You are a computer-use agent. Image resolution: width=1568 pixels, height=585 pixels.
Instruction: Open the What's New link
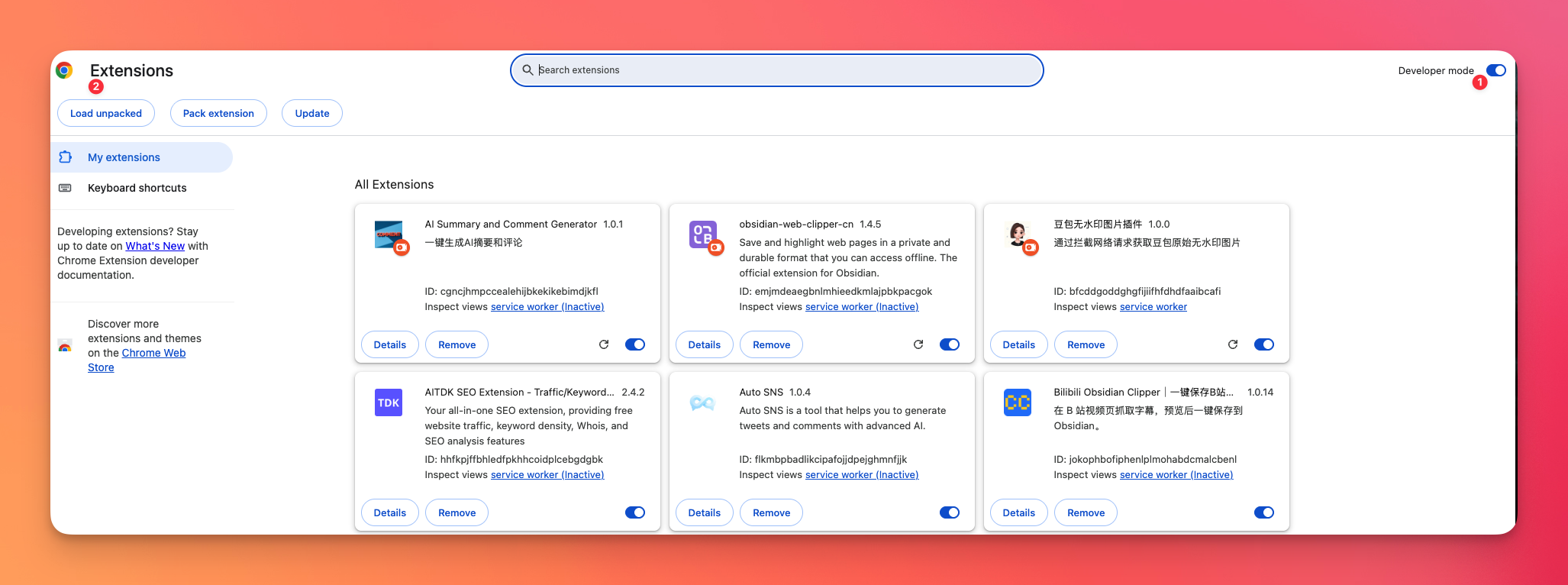[x=155, y=246]
